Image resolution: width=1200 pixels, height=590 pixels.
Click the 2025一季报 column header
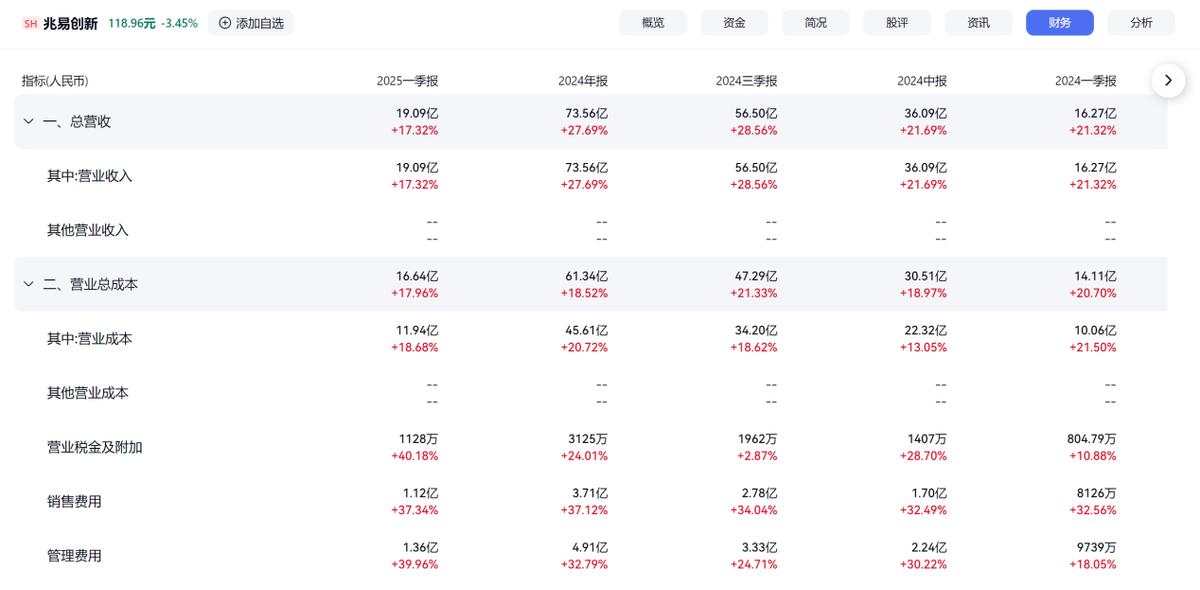407,81
